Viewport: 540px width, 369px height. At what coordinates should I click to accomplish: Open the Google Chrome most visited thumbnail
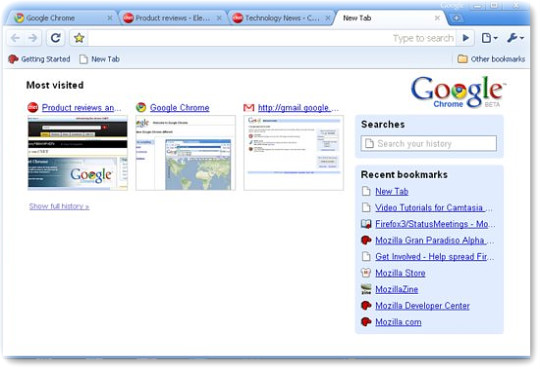[186, 153]
